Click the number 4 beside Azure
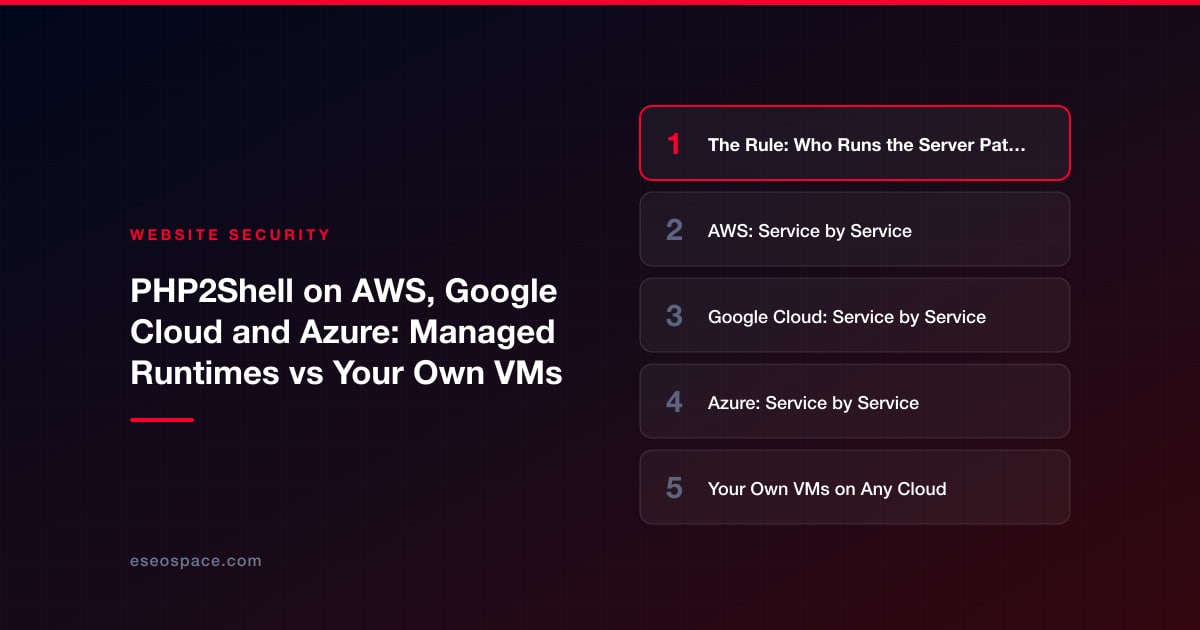This screenshot has height=630, width=1200. point(674,402)
